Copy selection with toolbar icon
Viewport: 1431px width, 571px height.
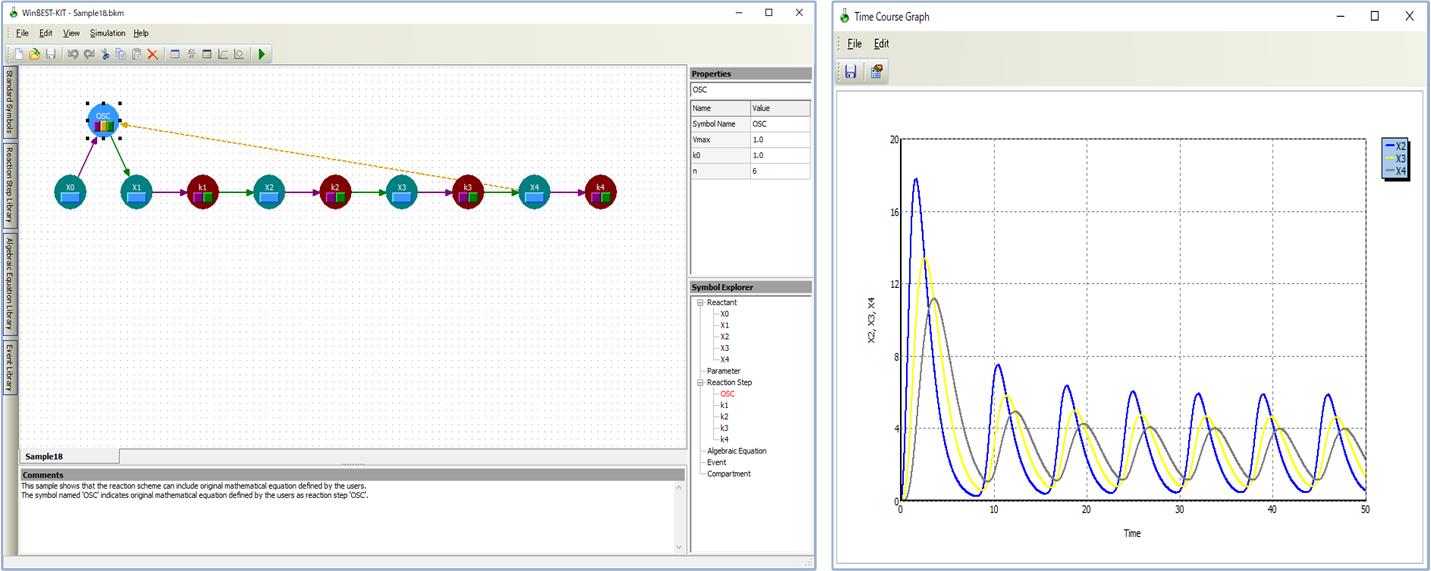[x=120, y=54]
